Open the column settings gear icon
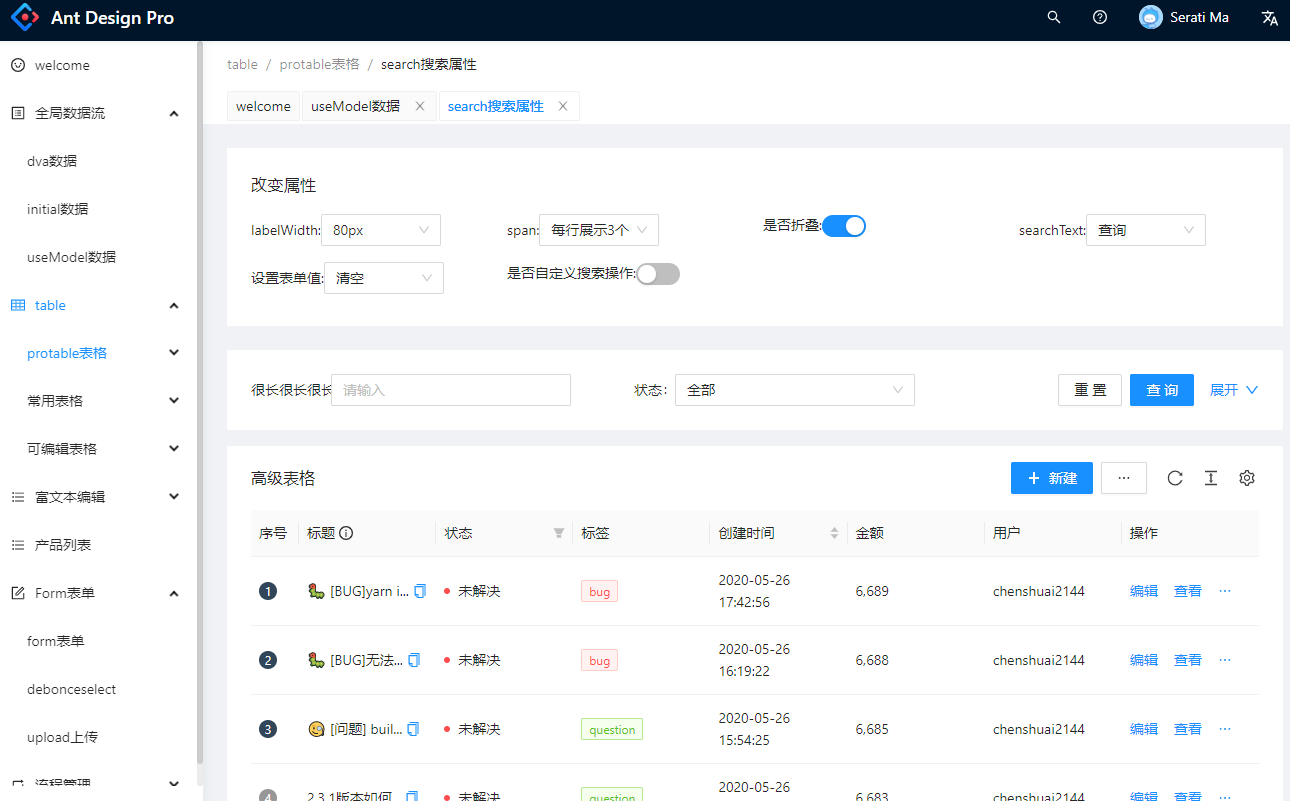 click(1247, 478)
